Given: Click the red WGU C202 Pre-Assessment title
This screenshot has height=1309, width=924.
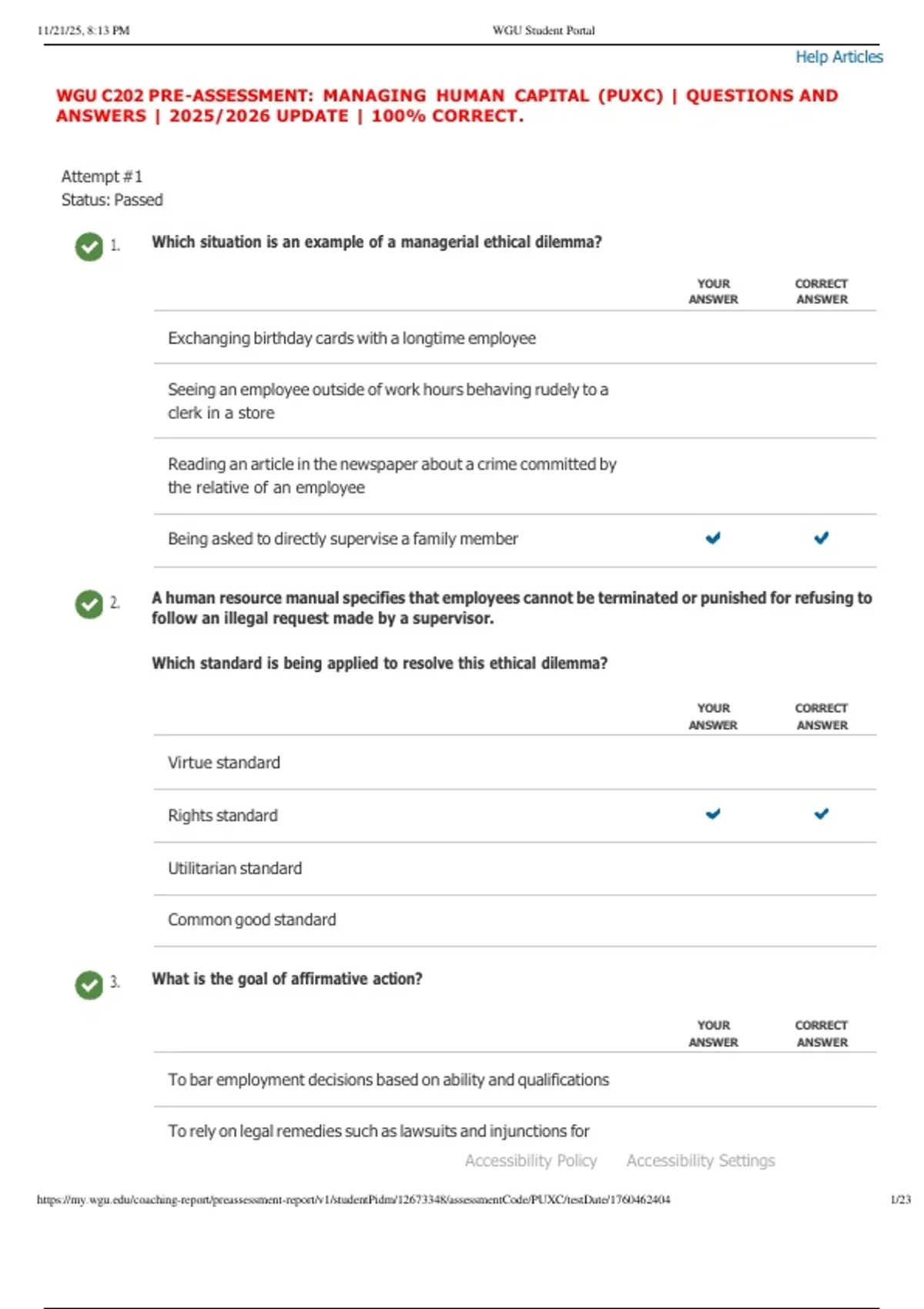Looking at the screenshot, I should (x=447, y=105).
